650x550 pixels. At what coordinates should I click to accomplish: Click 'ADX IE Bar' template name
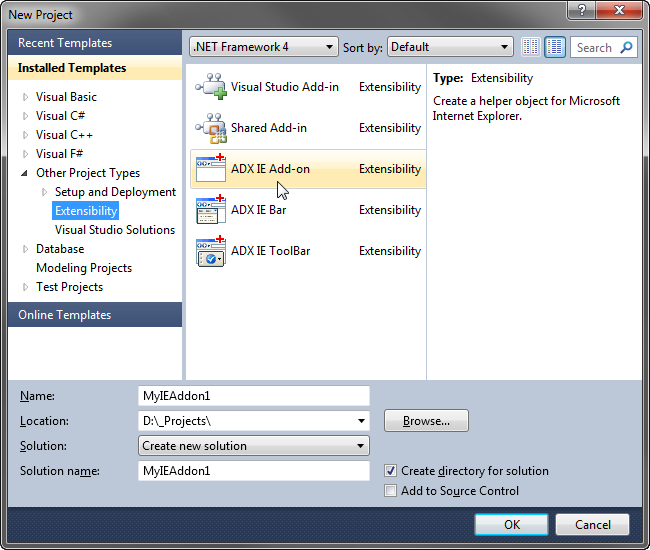point(259,210)
